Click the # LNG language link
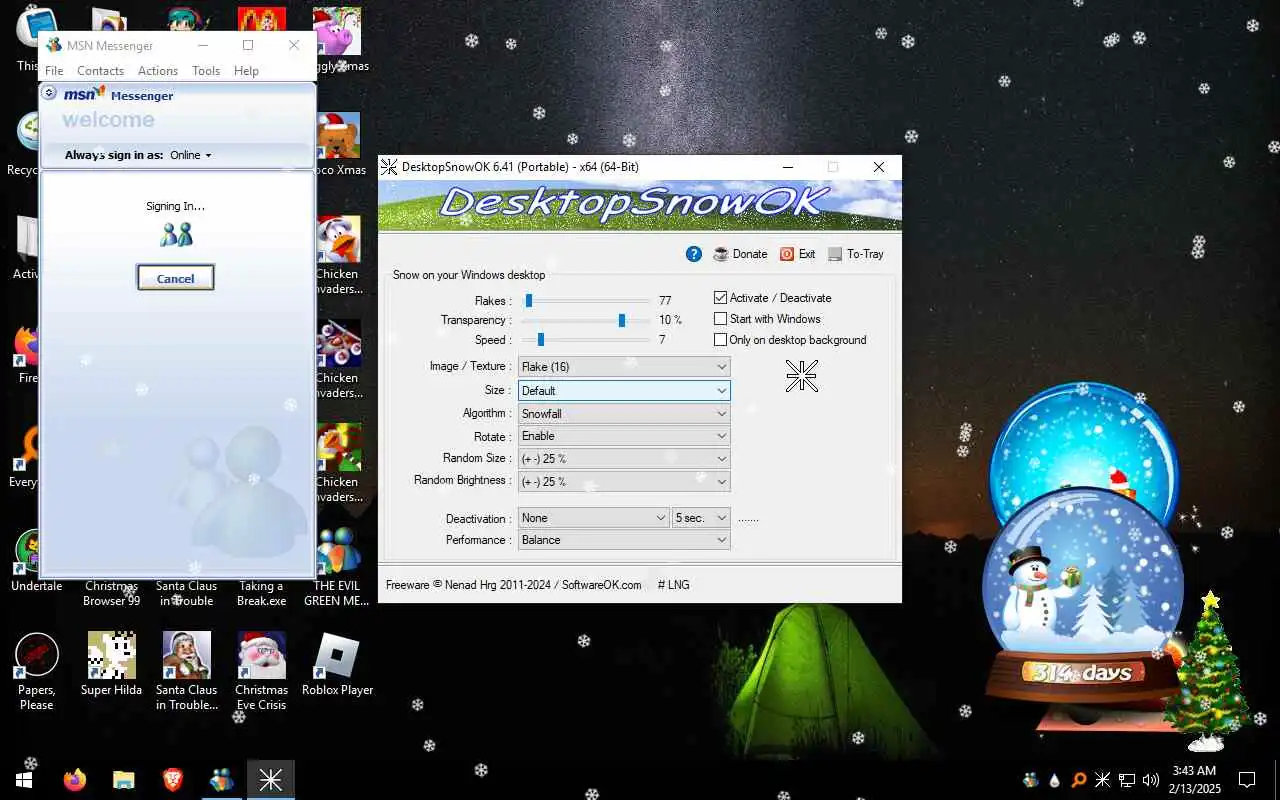This screenshot has height=800, width=1280. coord(673,585)
